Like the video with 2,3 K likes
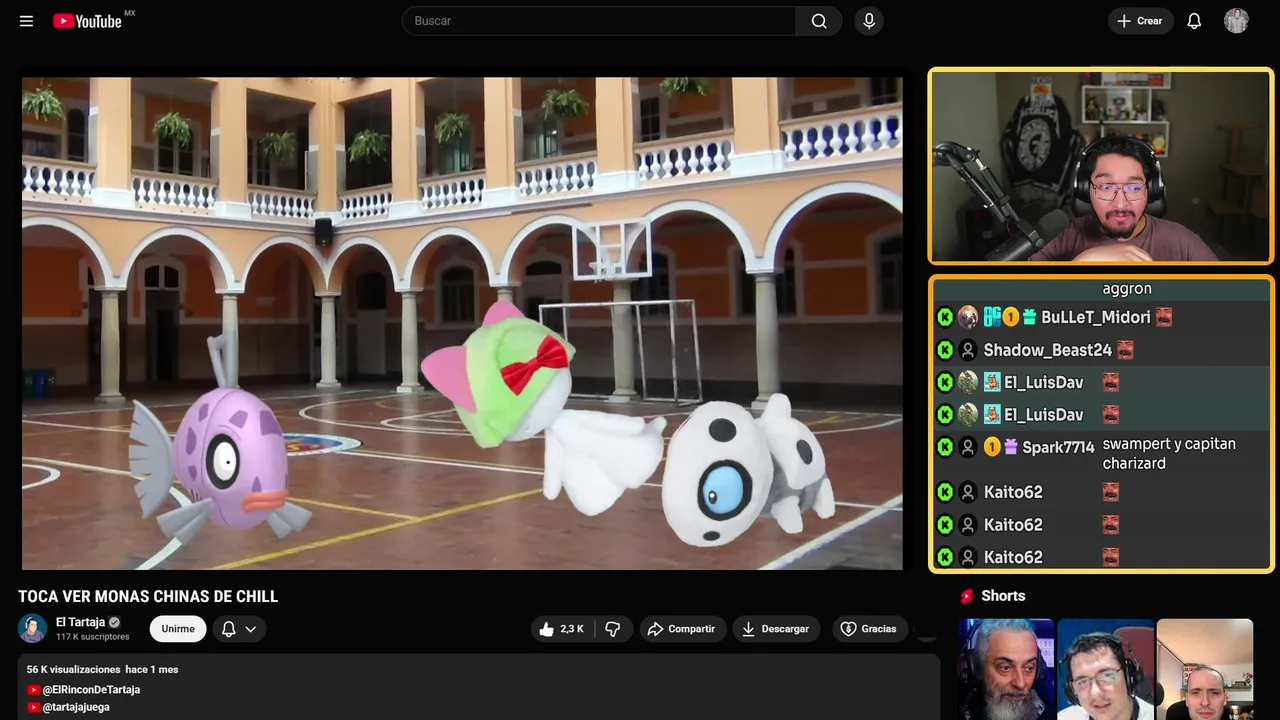This screenshot has width=1280, height=720. [561, 629]
